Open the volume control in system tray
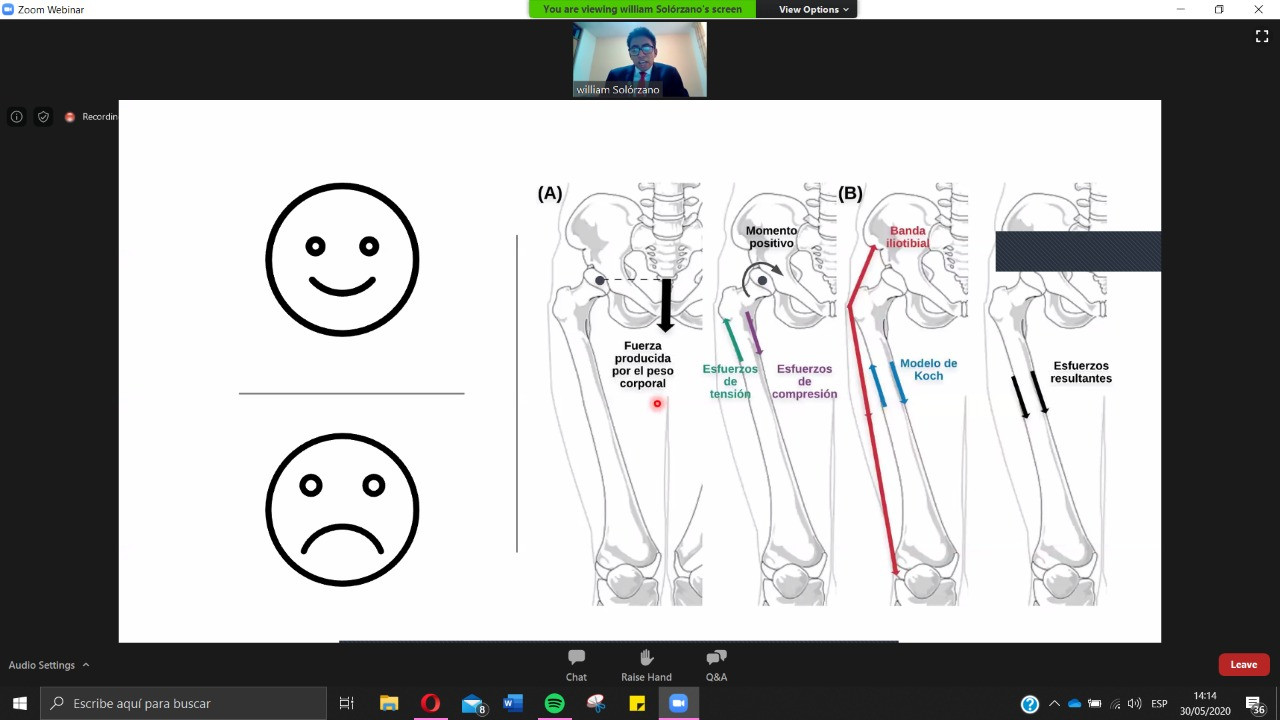1280x720 pixels. tap(1134, 703)
